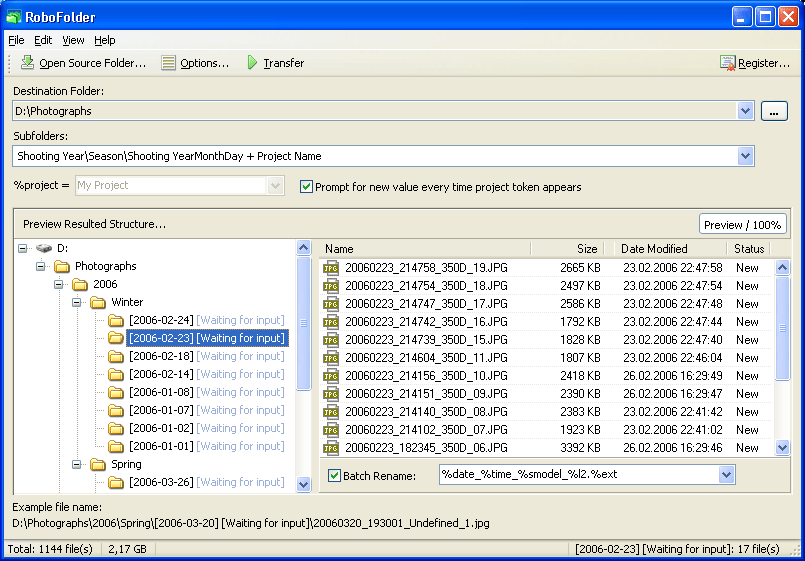
Task: Sort files by Date Modified column header
Action: pyautogui.click(x=654, y=249)
